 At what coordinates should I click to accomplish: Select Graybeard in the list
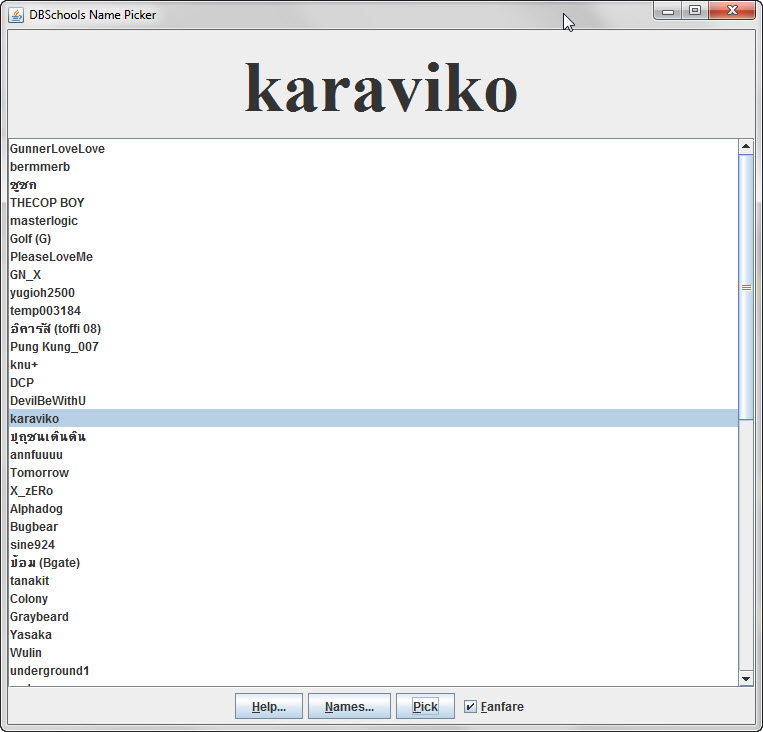tap(373, 617)
